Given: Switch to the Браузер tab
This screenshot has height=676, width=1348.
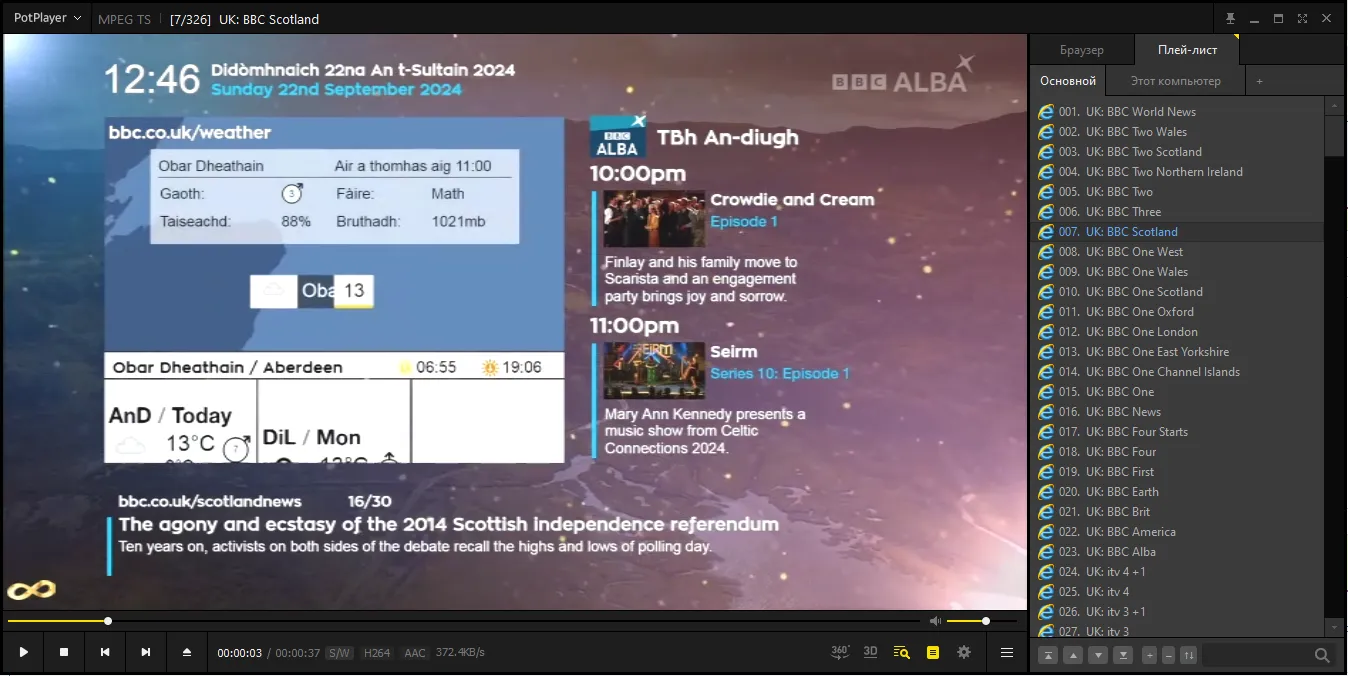Looking at the screenshot, I should 1082,50.
